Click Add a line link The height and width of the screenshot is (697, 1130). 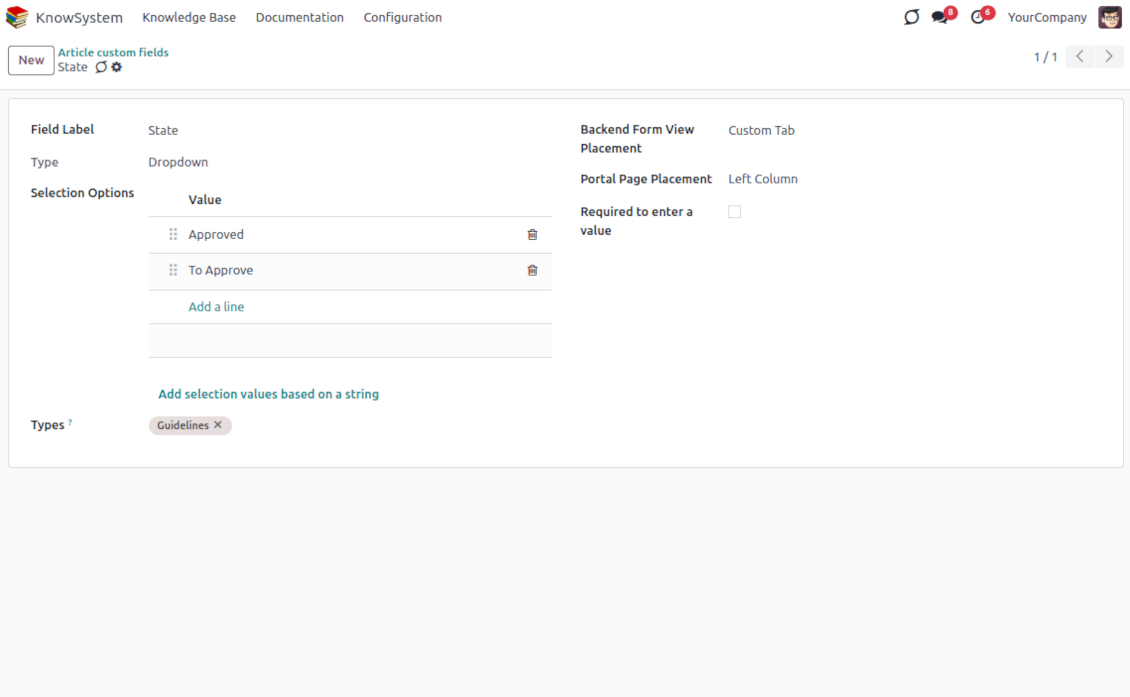coord(216,306)
